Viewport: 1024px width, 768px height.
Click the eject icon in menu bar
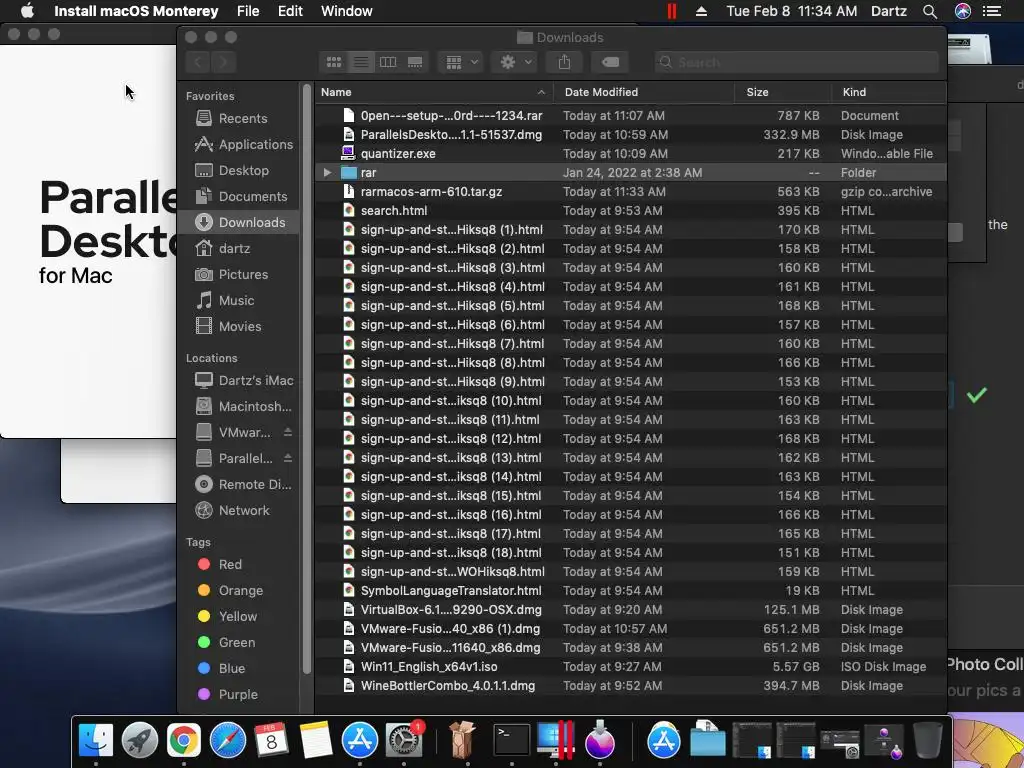(701, 11)
